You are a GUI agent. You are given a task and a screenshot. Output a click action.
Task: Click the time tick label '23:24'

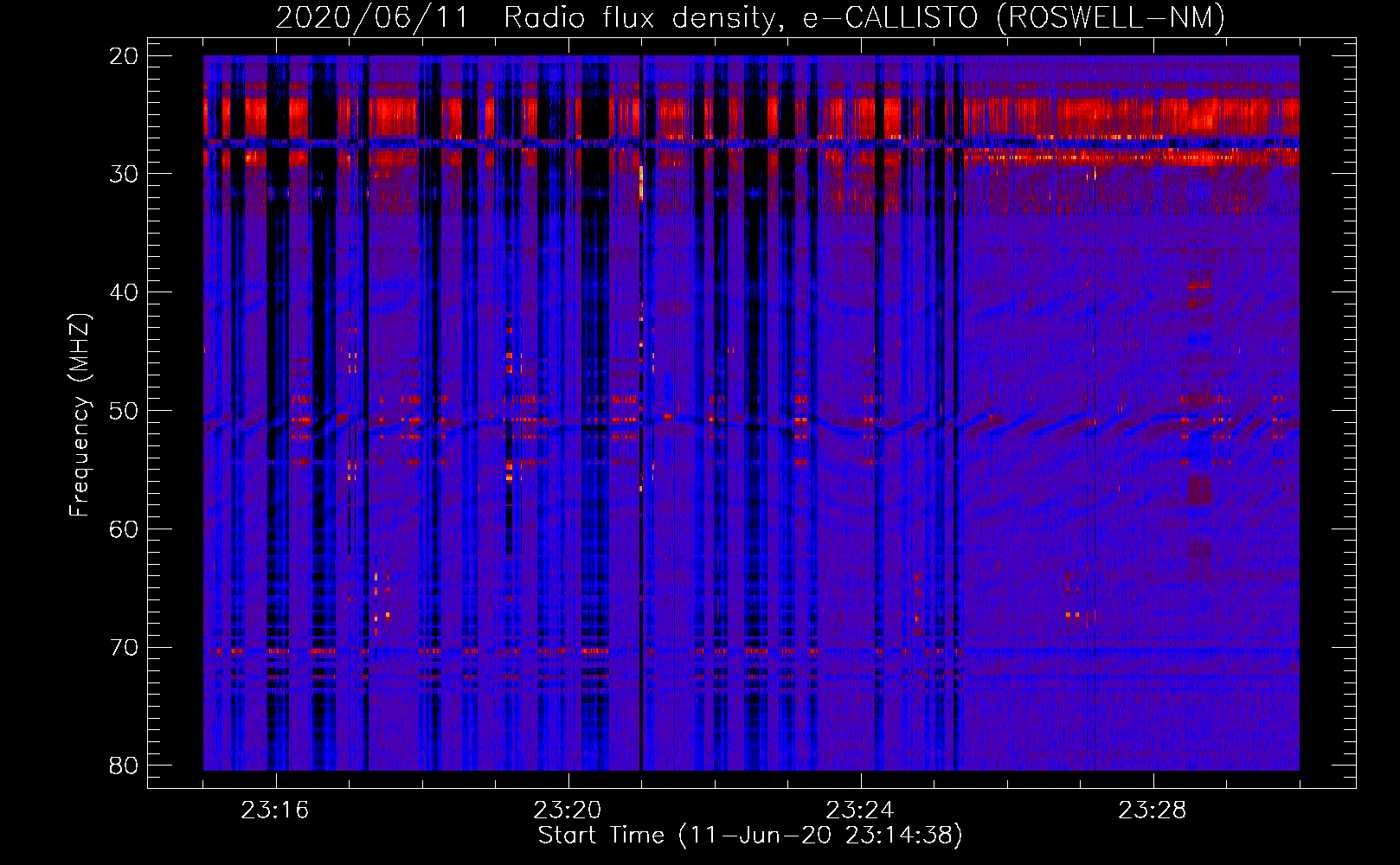860,811
